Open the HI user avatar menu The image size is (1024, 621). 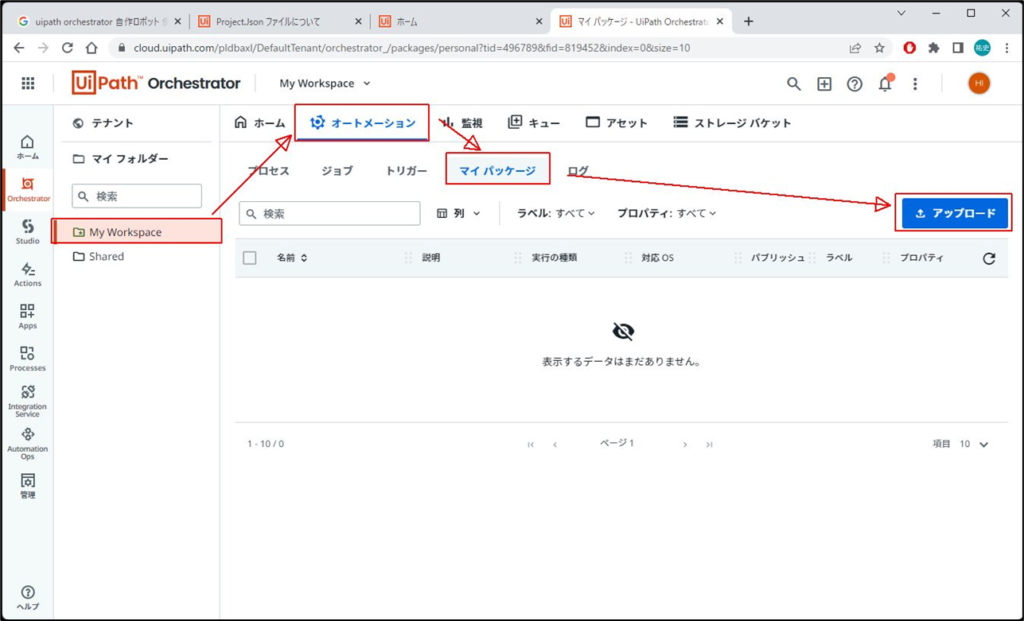coord(979,84)
